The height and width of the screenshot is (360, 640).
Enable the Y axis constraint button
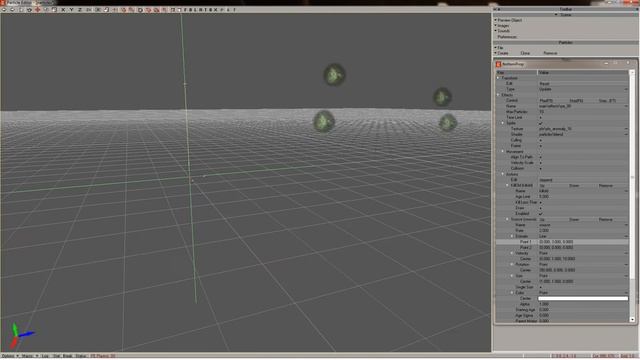click(x=71, y=9)
